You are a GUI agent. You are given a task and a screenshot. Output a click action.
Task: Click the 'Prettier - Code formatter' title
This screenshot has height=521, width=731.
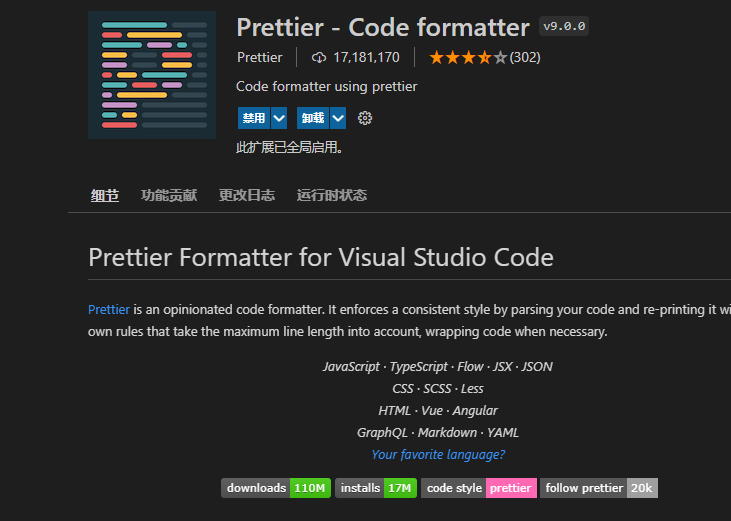pos(383,27)
